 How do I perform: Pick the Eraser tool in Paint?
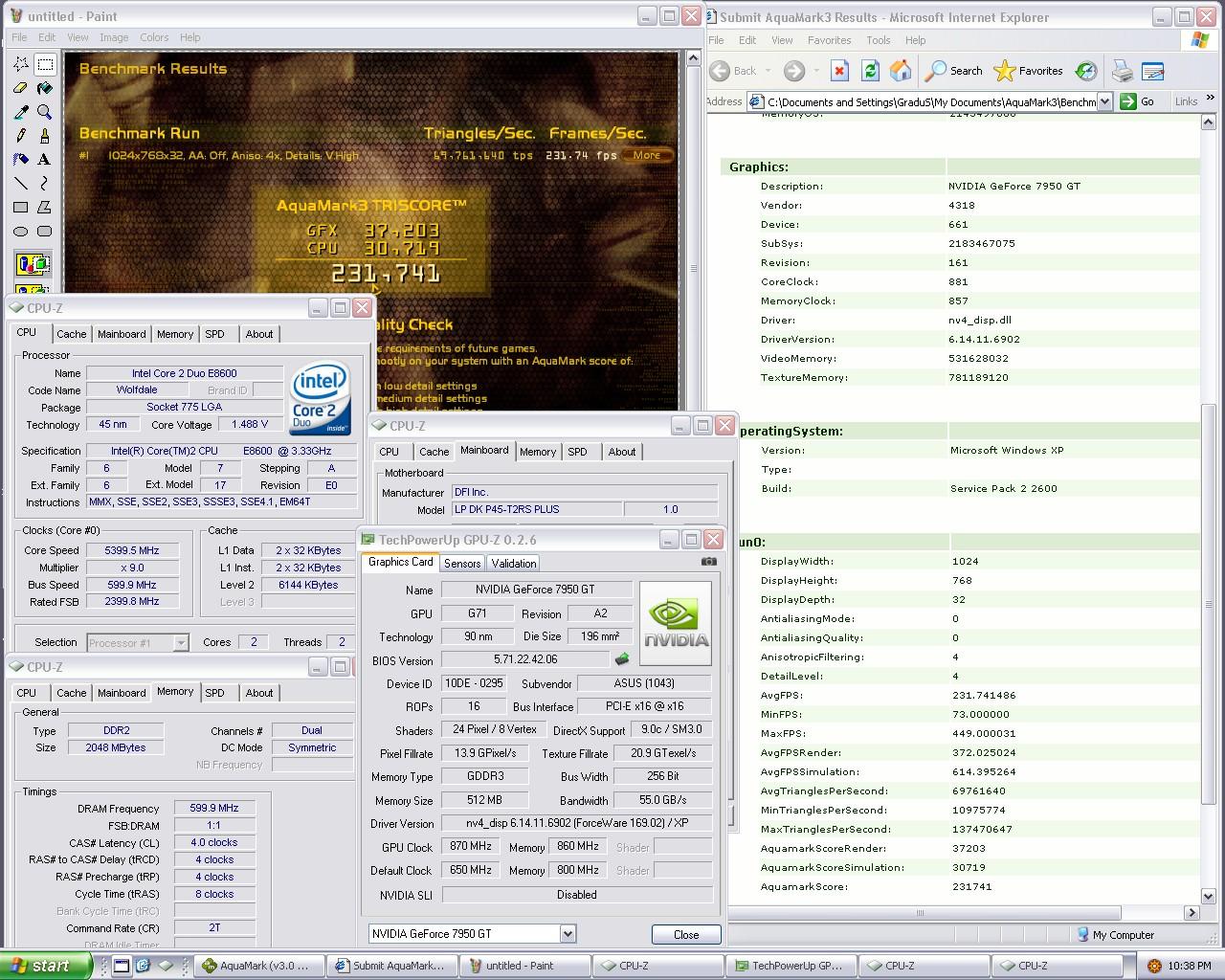21,88
